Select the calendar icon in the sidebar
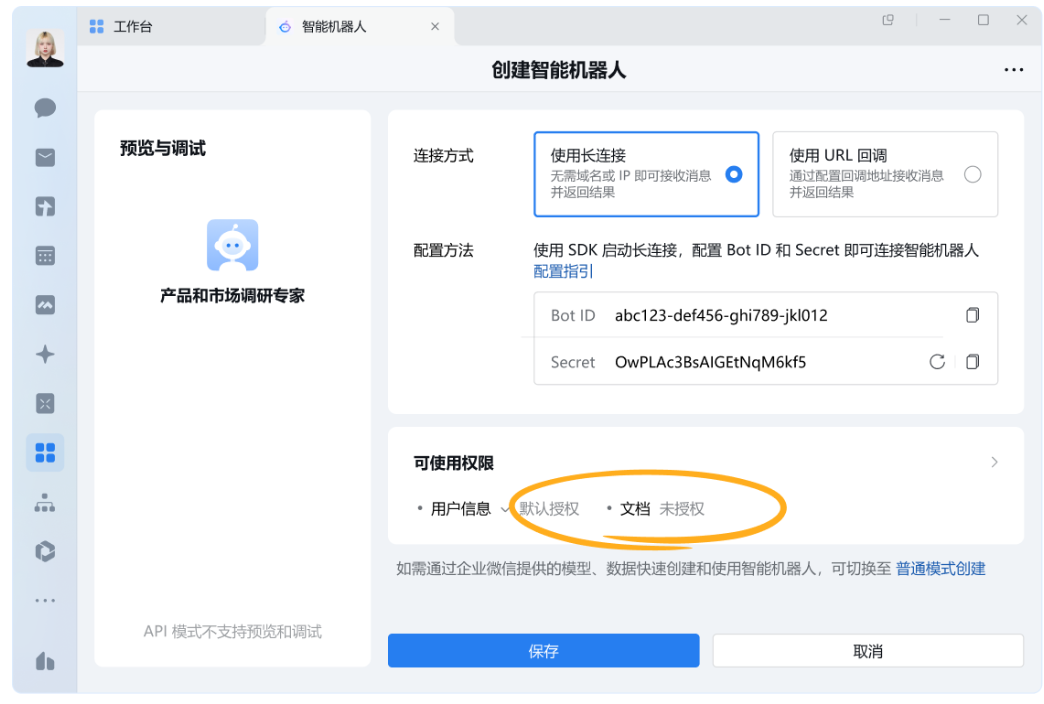Image resolution: width=1044 pixels, height=704 pixels. click(x=44, y=255)
